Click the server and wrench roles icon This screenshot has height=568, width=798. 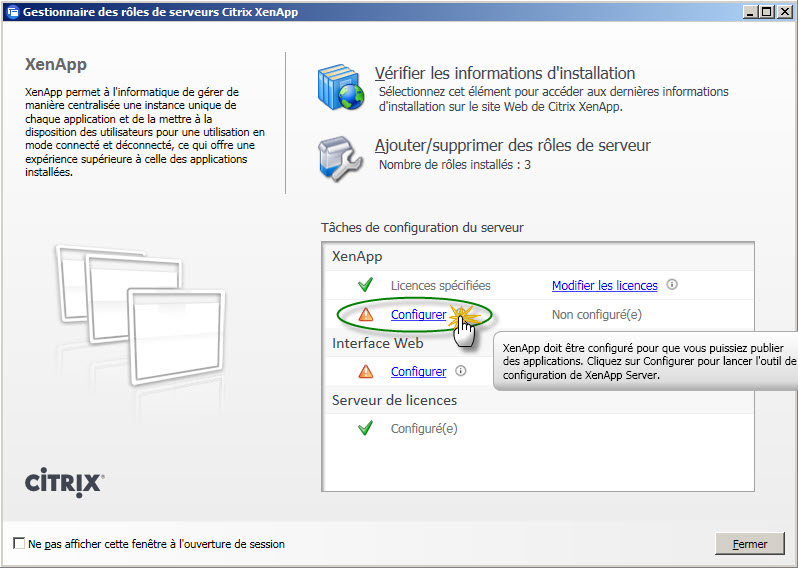(340, 159)
